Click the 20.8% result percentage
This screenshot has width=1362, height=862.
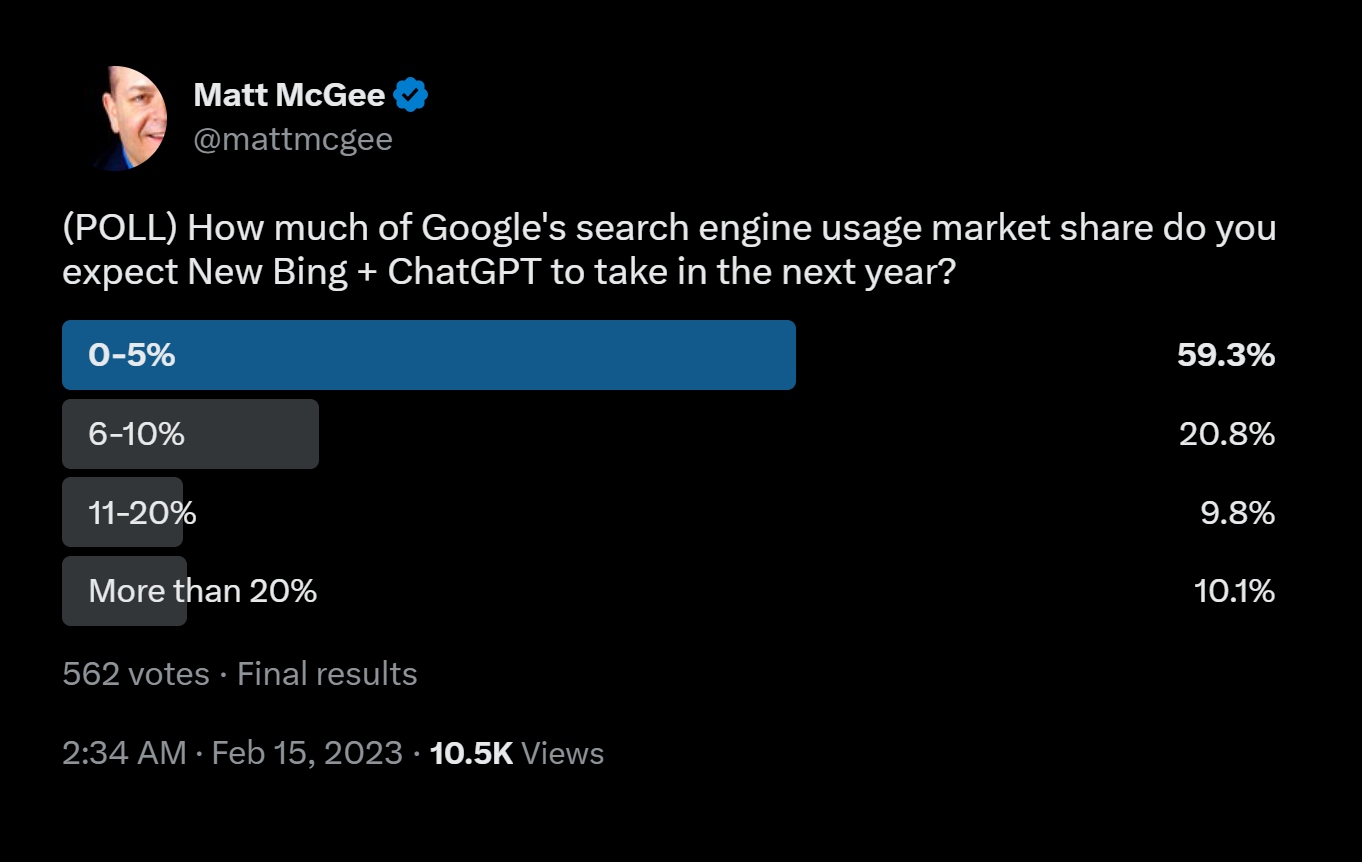1227,434
